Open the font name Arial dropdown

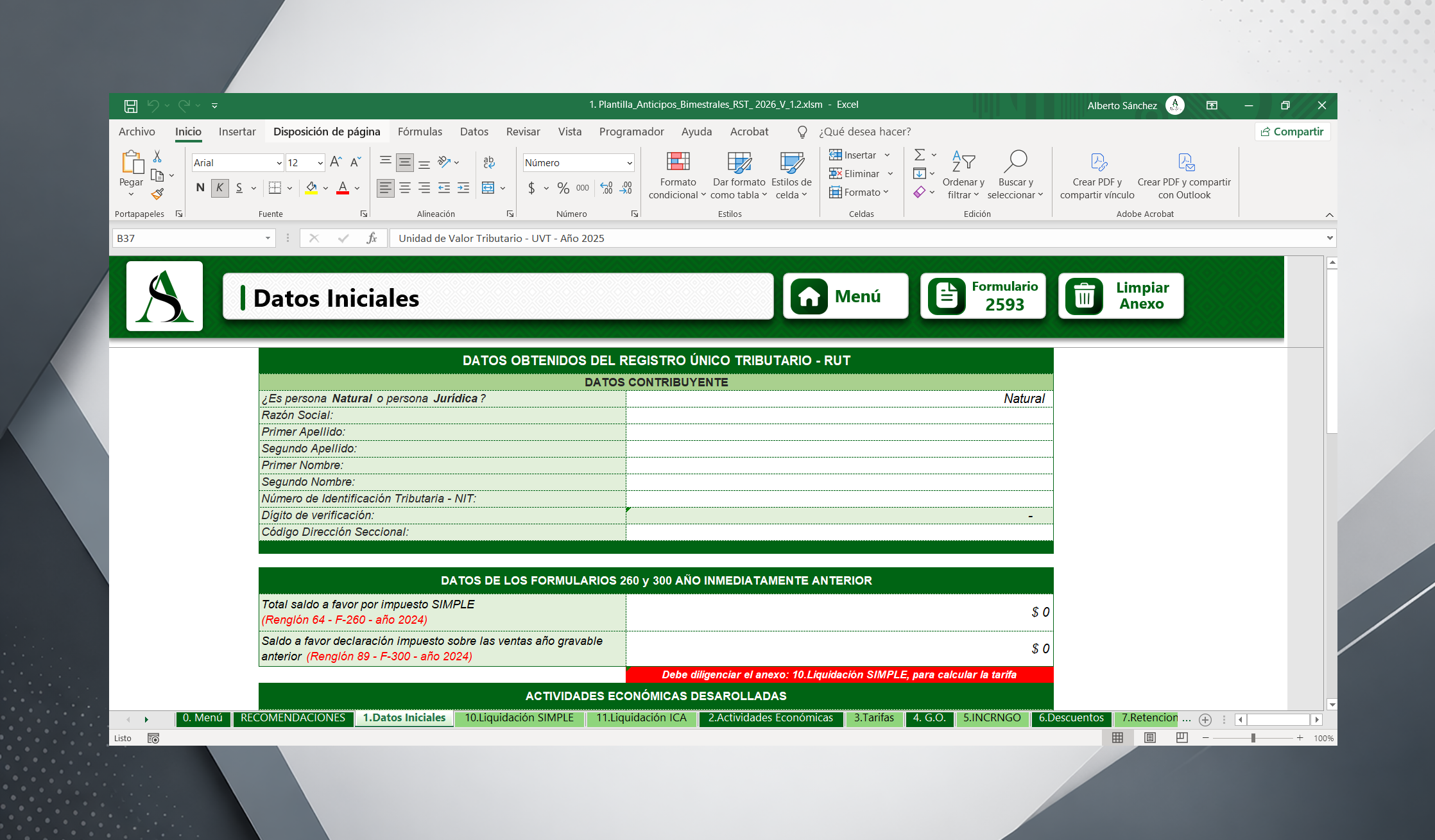point(279,163)
